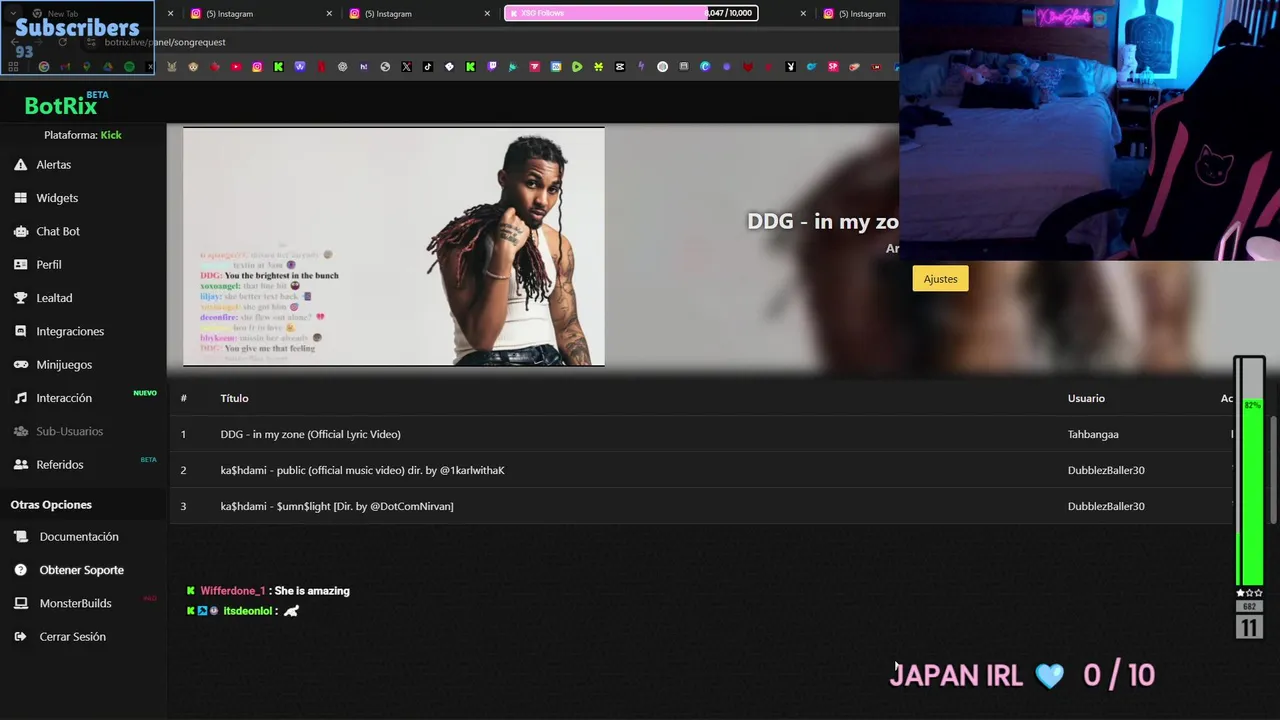Click the webcam feed overlay

[x=1089, y=130]
